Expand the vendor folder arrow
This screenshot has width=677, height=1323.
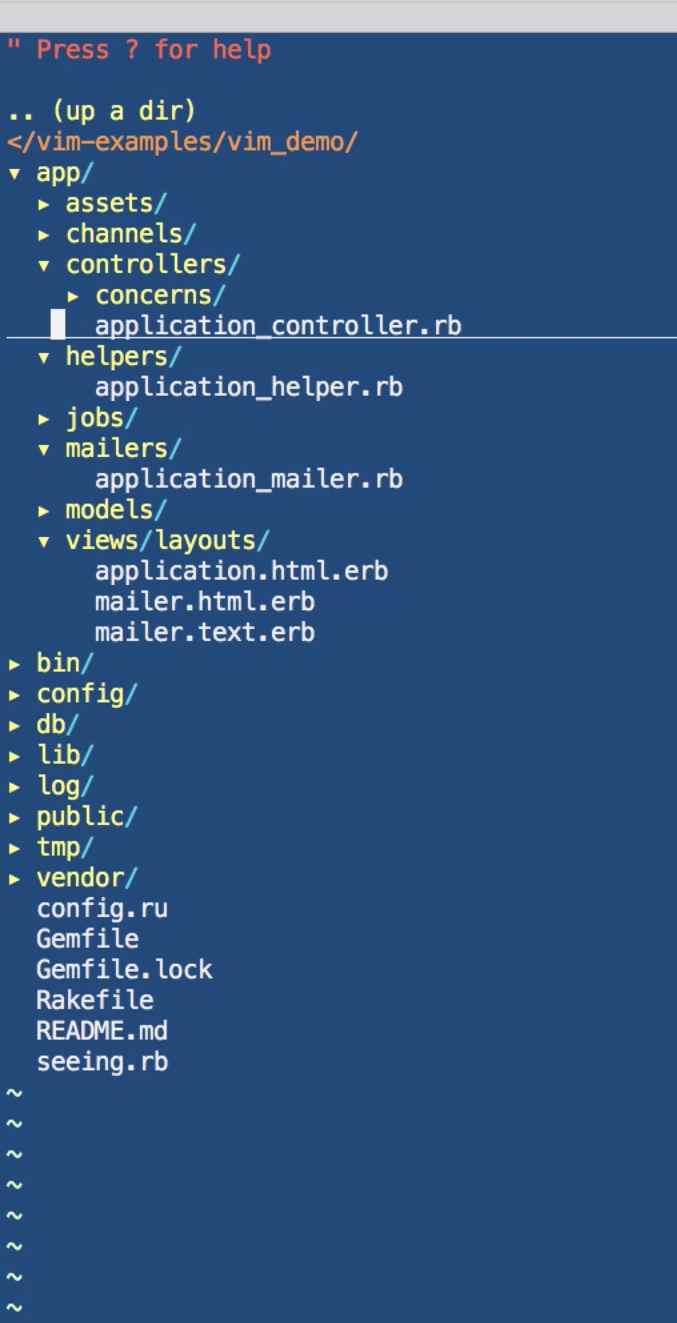pyautogui.click(x=13, y=878)
